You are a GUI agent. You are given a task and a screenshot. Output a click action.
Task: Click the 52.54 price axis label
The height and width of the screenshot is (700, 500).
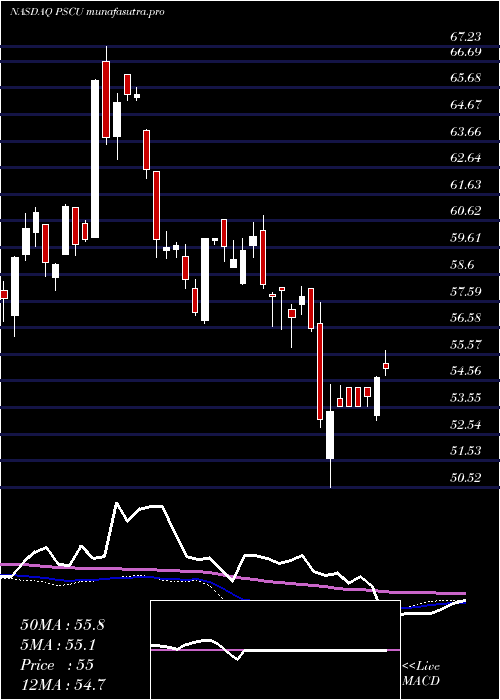tap(465, 425)
